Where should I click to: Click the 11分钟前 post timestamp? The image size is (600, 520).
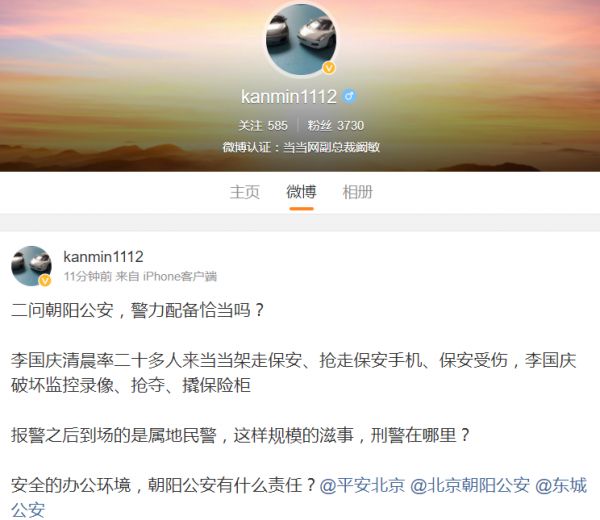[x=88, y=276]
